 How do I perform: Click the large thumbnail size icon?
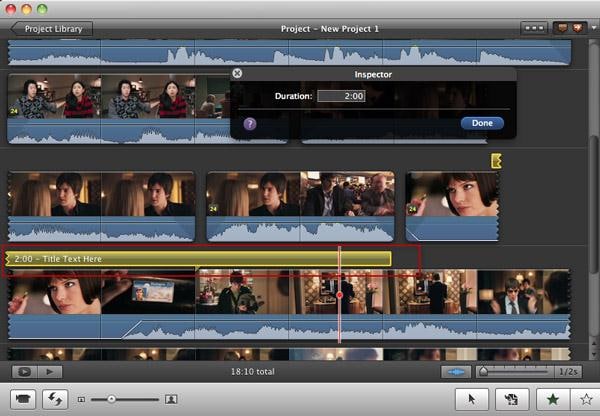171,400
